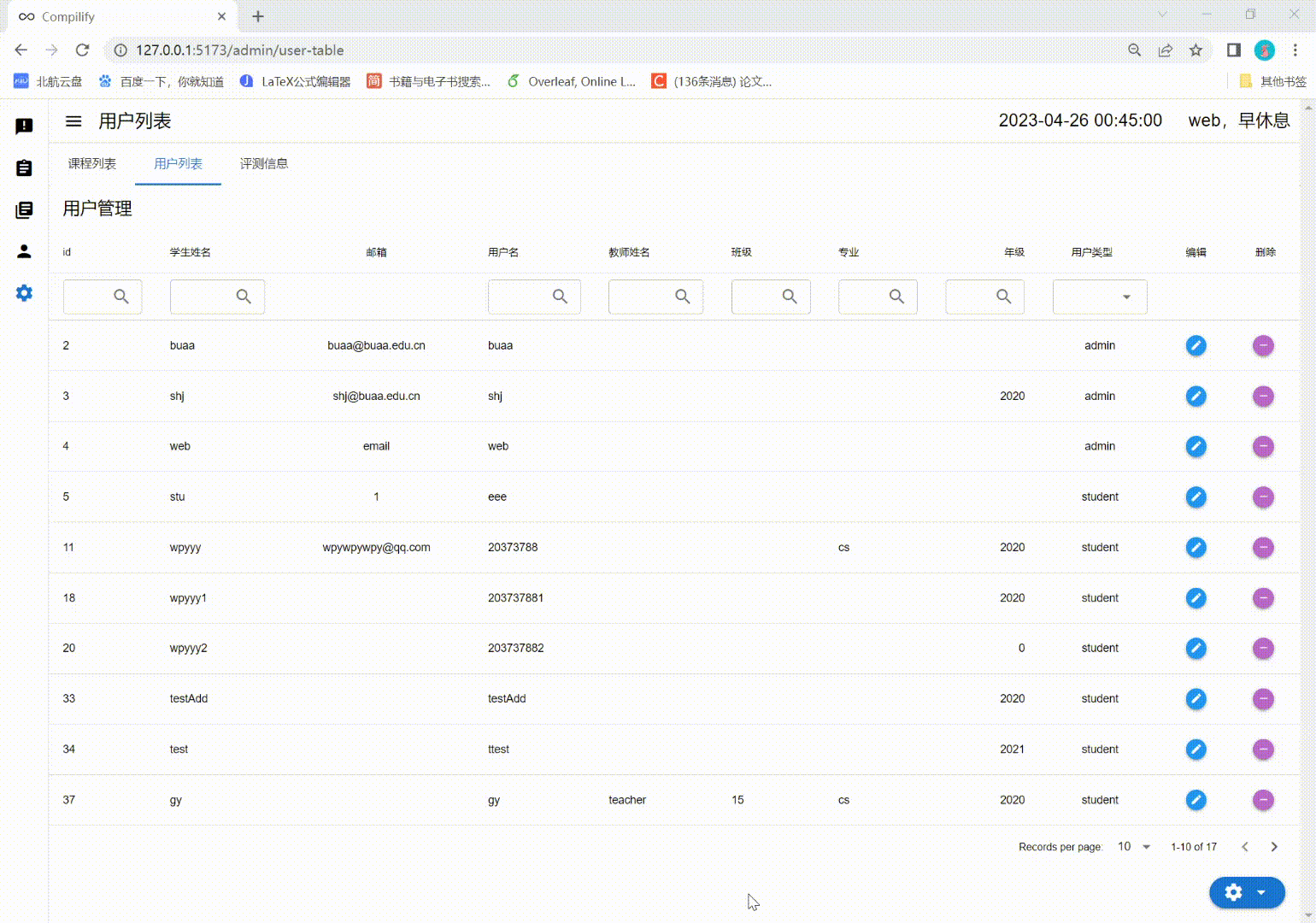The image size is (1316, 923).
Task: Open 北航云盘 bookmark
Action: (49, 81)
